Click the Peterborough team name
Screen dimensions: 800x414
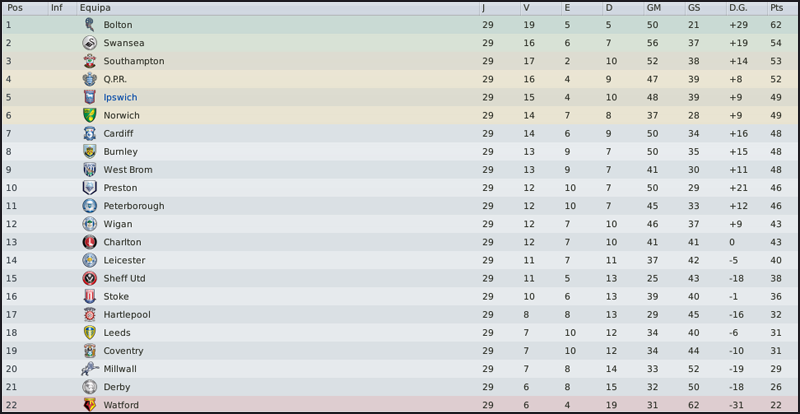pos(133,206)
